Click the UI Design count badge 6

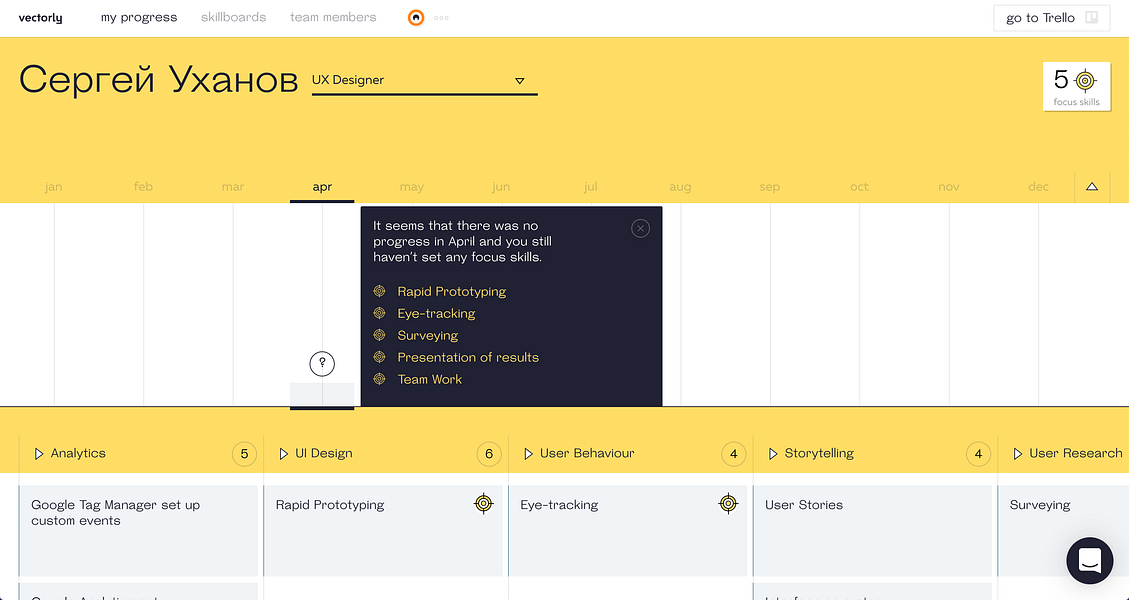[489, 454]
